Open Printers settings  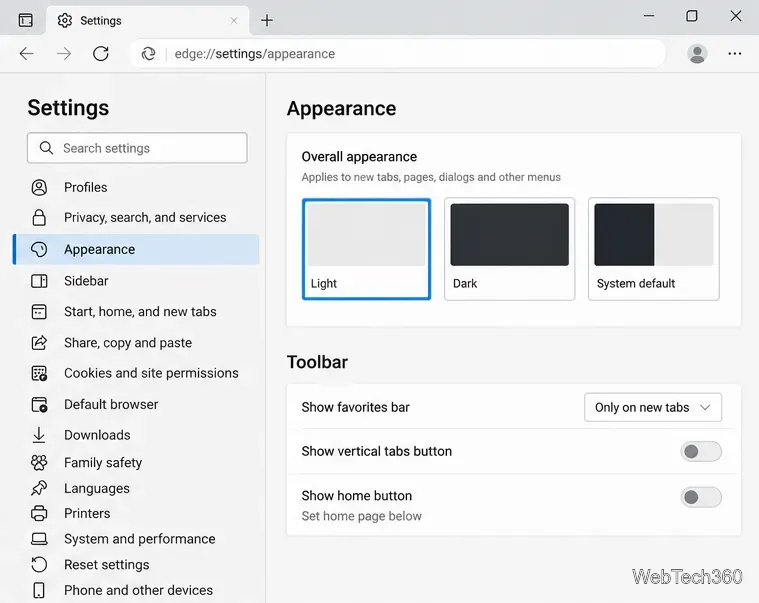coord(136,513)
